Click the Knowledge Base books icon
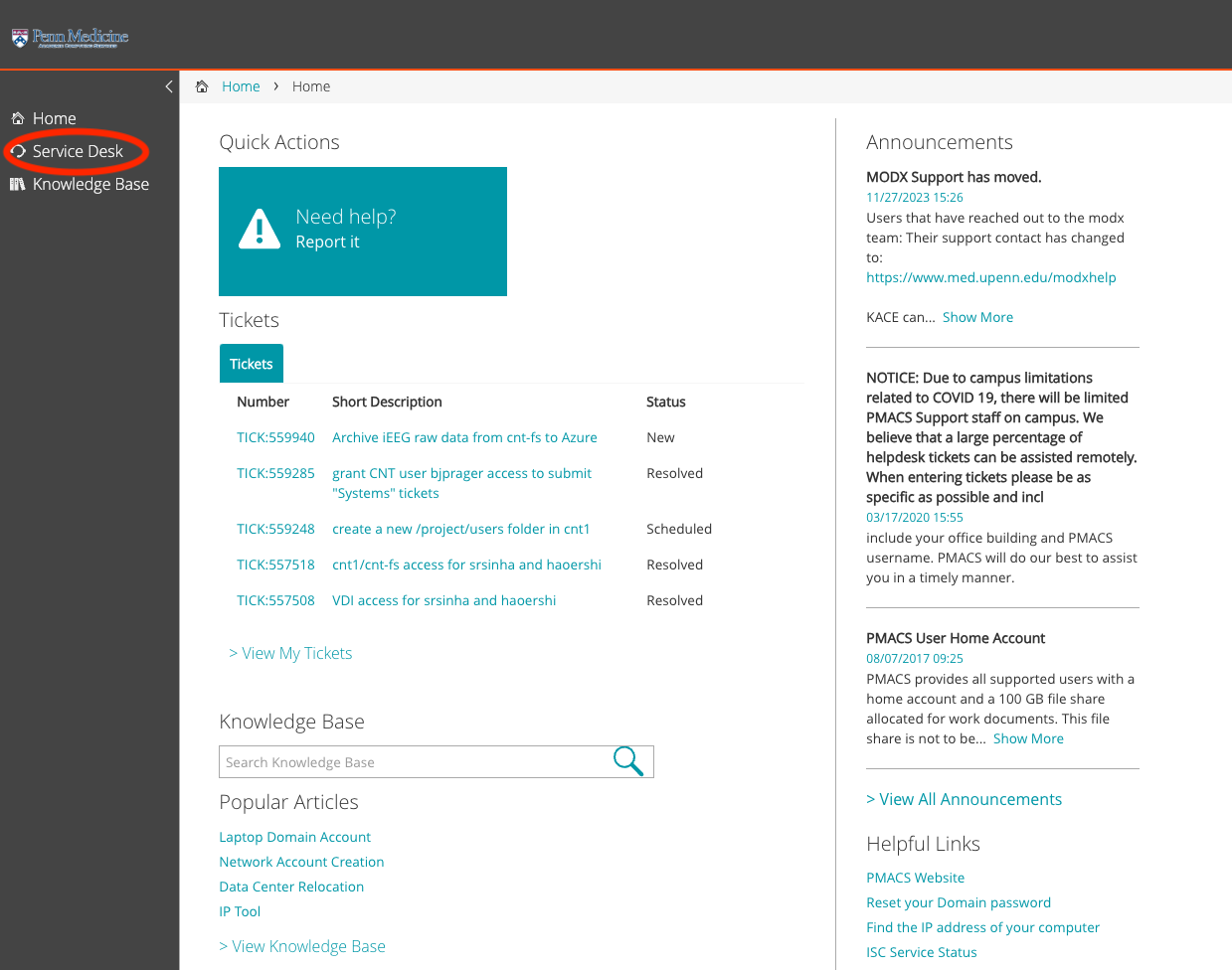The height and width of the screenshot is (970, 1232). coord(18,184)
